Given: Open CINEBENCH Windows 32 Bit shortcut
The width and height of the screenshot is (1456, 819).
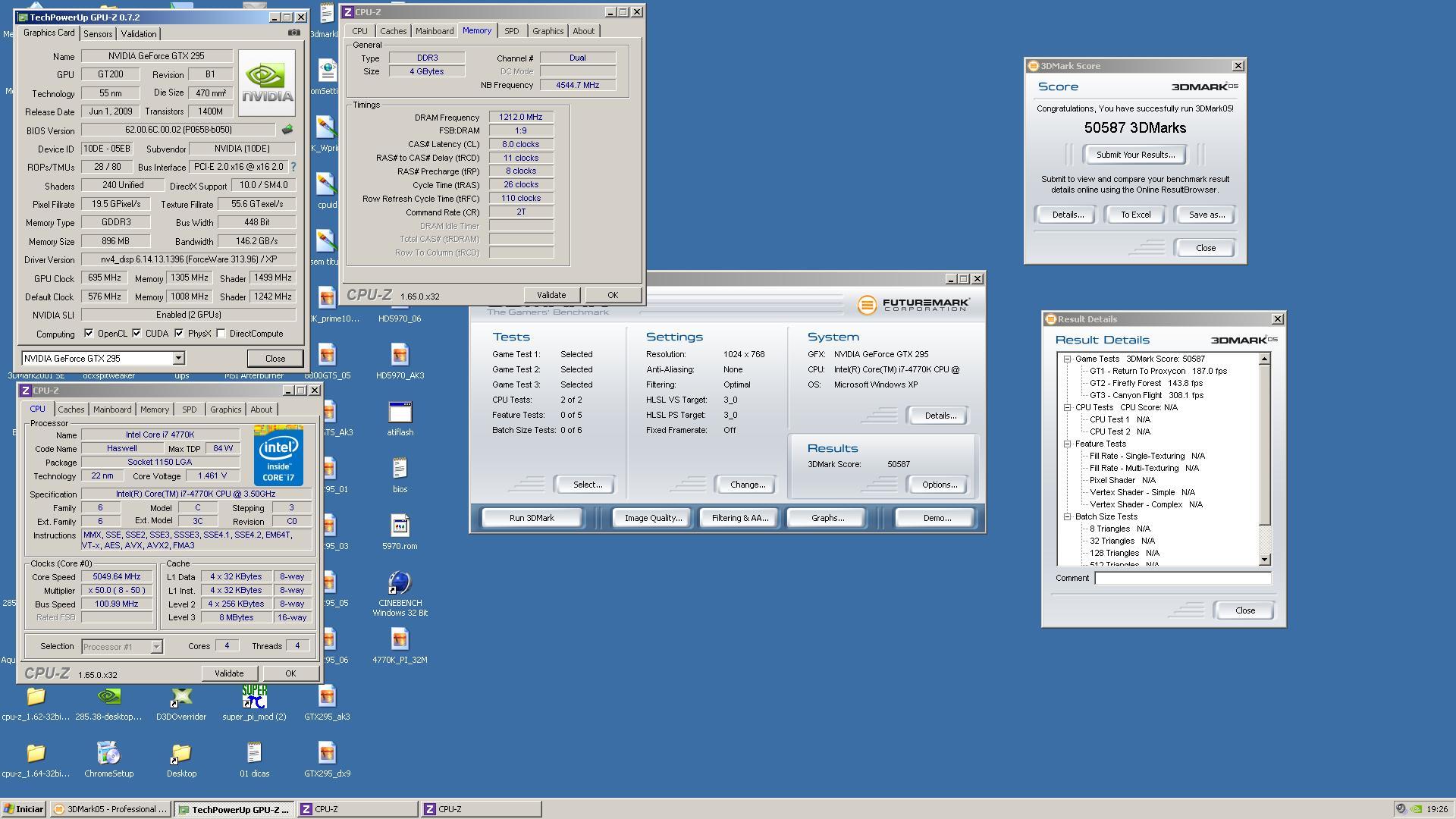Looking at the screenshot, I should (x=400, y=593).
